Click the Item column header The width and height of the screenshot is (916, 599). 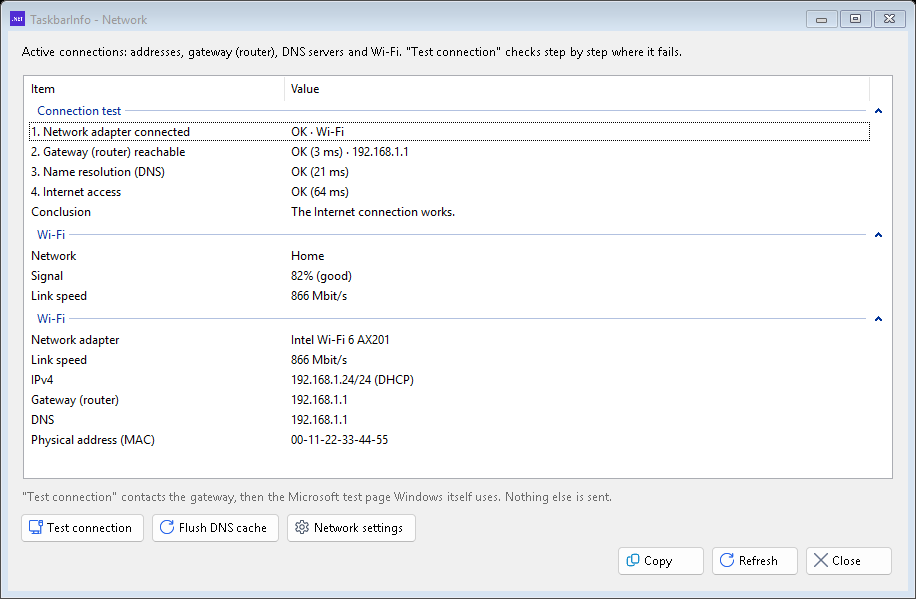tap(154, 89)
